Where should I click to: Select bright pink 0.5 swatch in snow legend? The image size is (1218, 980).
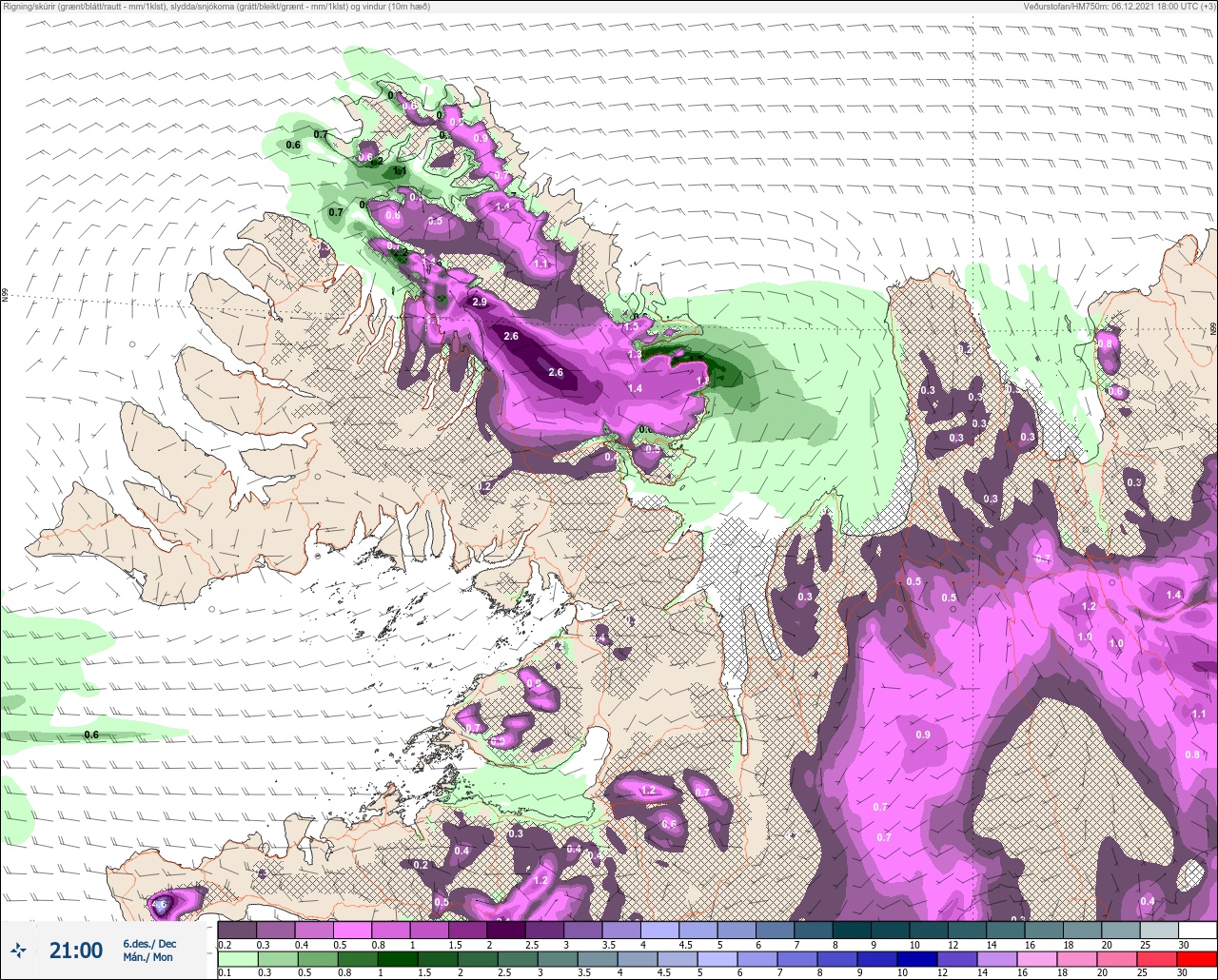pyautogui.click(x=352, y=930)
